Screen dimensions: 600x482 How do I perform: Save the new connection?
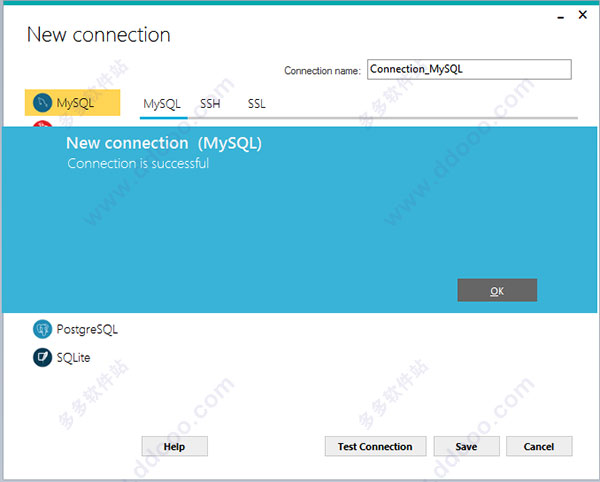pyautogui.click(x=466, y=446)
